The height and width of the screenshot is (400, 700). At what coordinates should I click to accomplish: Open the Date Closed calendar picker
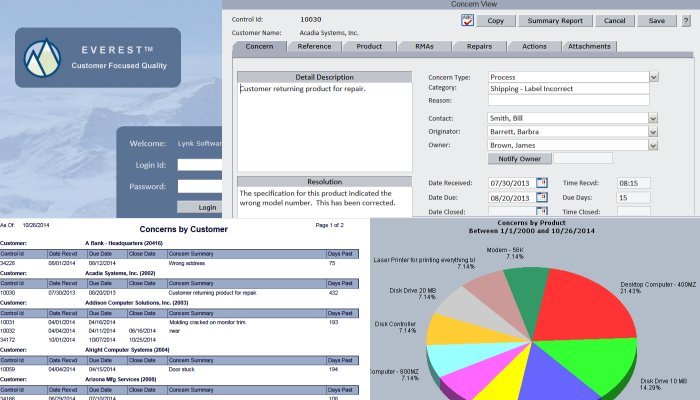click(x=542, y=211)
